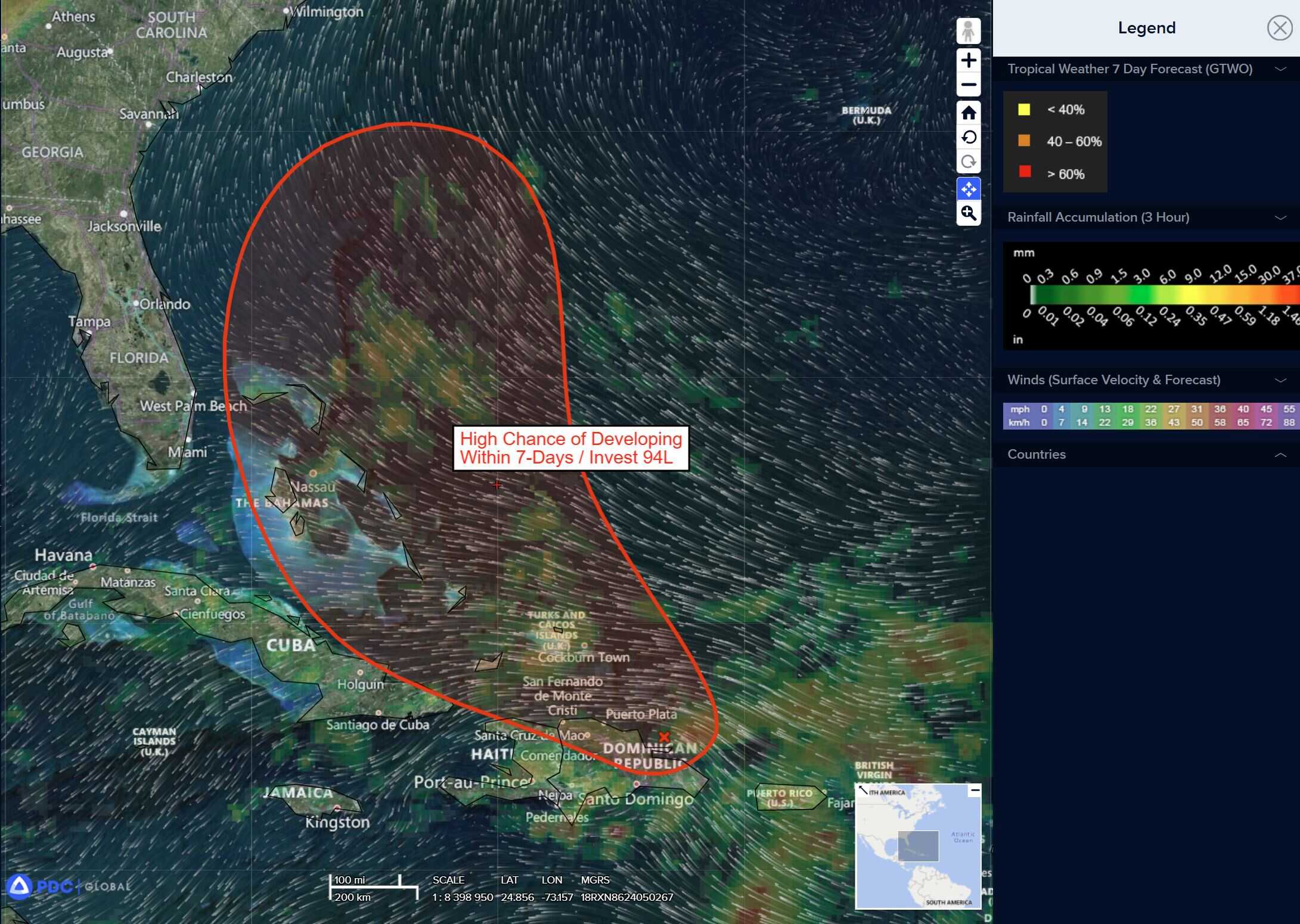Select the zoom-to-area magnifier tool

pos(968,213)
